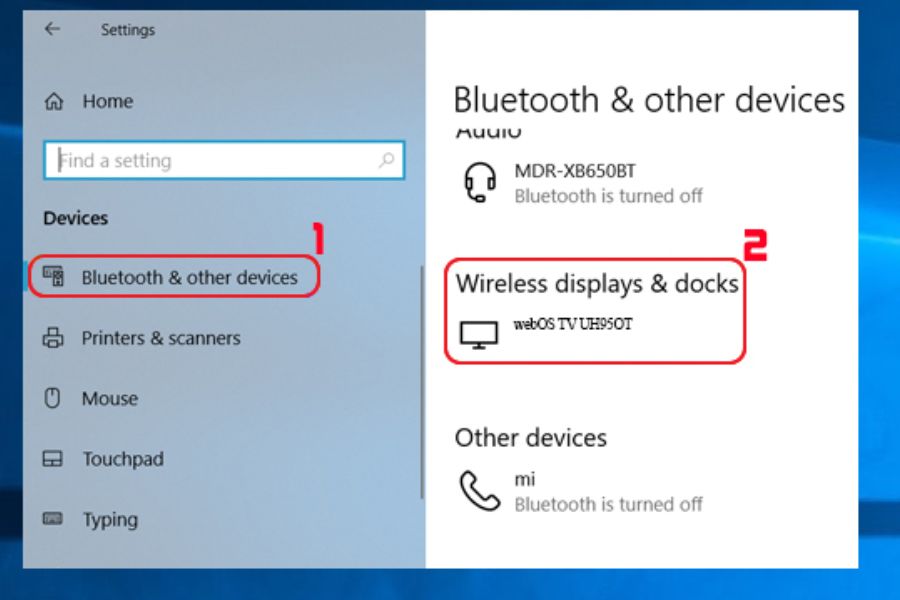Click the Bluetooth & other devices sidebar icon
The width and height of the screenshot is (900, 600).
53,277
